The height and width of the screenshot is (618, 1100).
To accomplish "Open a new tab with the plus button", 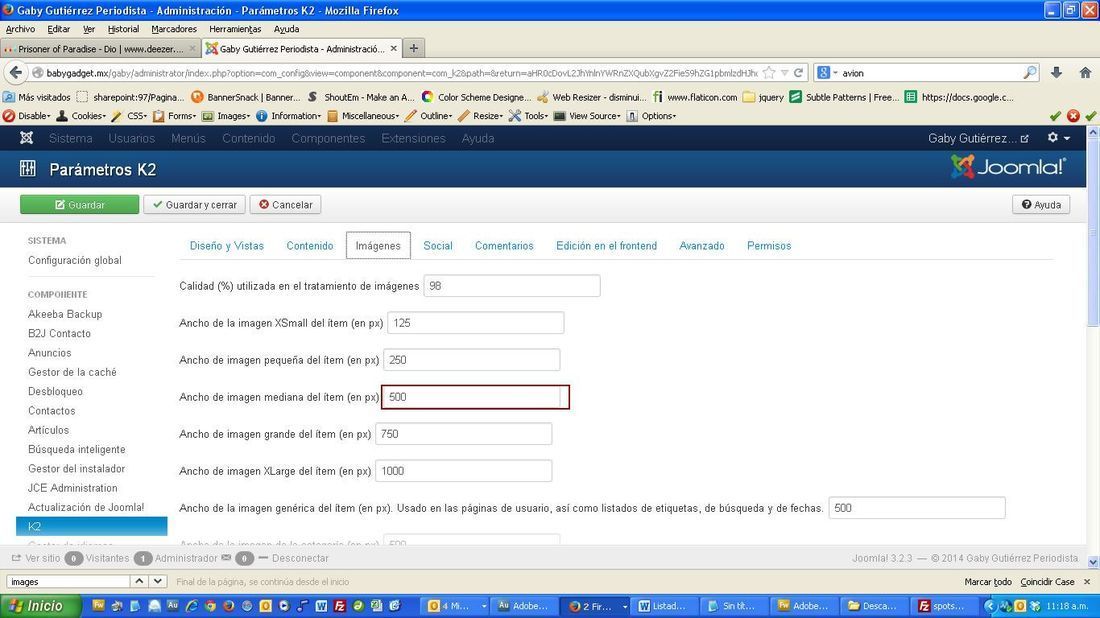I will point(414,48).
